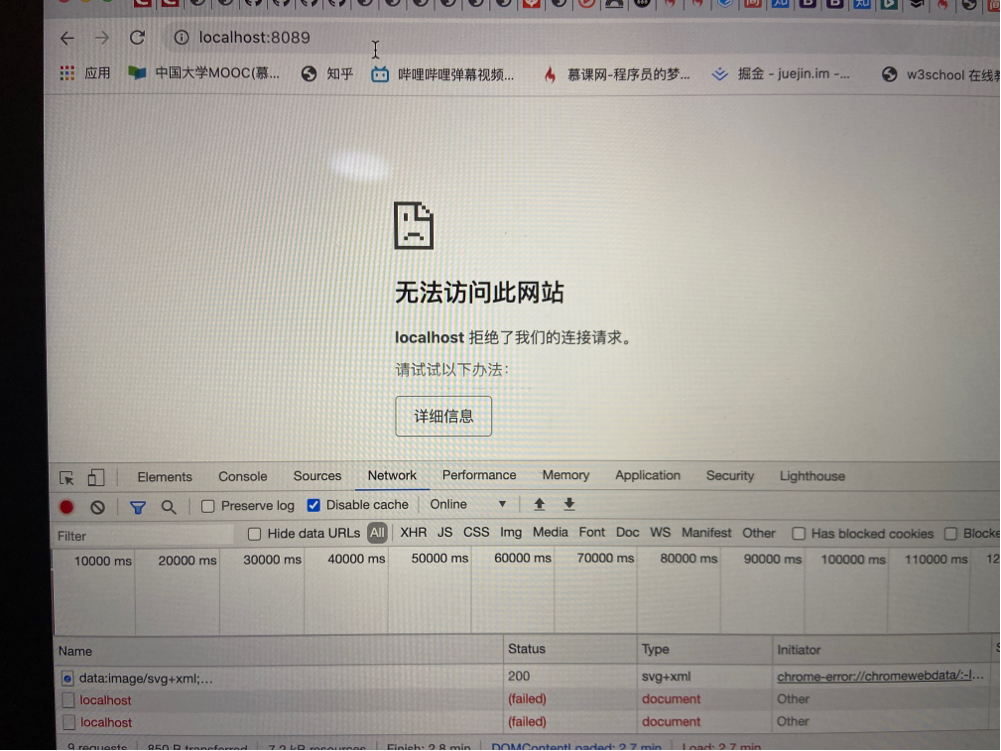
Task: Filter requests by Font
Action: (592, 532)
